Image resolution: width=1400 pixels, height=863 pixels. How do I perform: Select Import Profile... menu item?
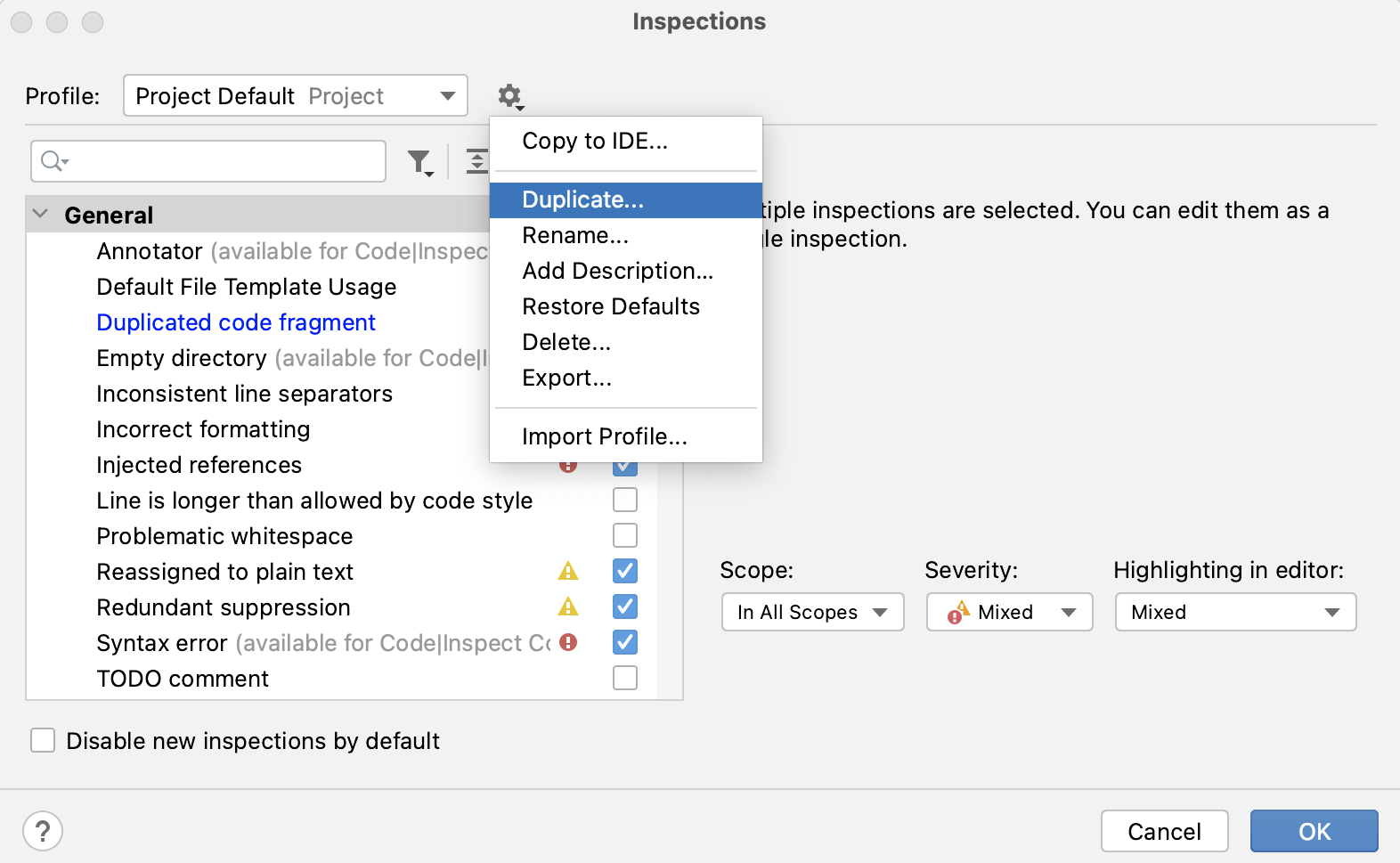[x=604, y=436]
